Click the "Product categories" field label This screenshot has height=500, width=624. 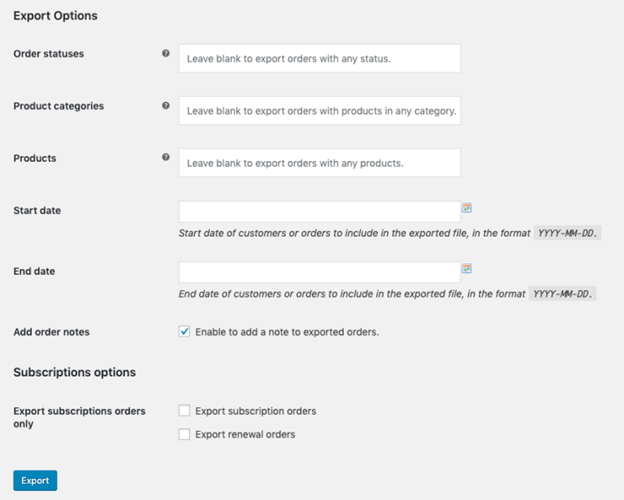pos(58,106)
